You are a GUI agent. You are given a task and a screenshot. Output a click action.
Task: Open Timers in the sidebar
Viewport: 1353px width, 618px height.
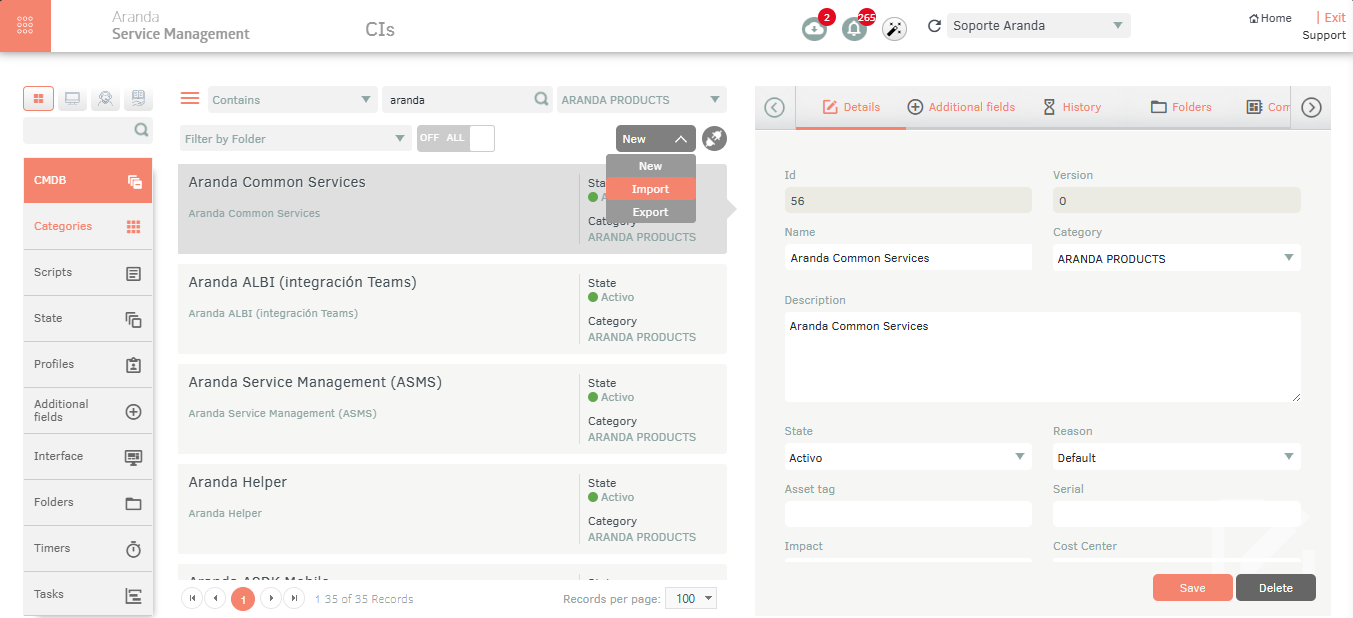(88, 548)
